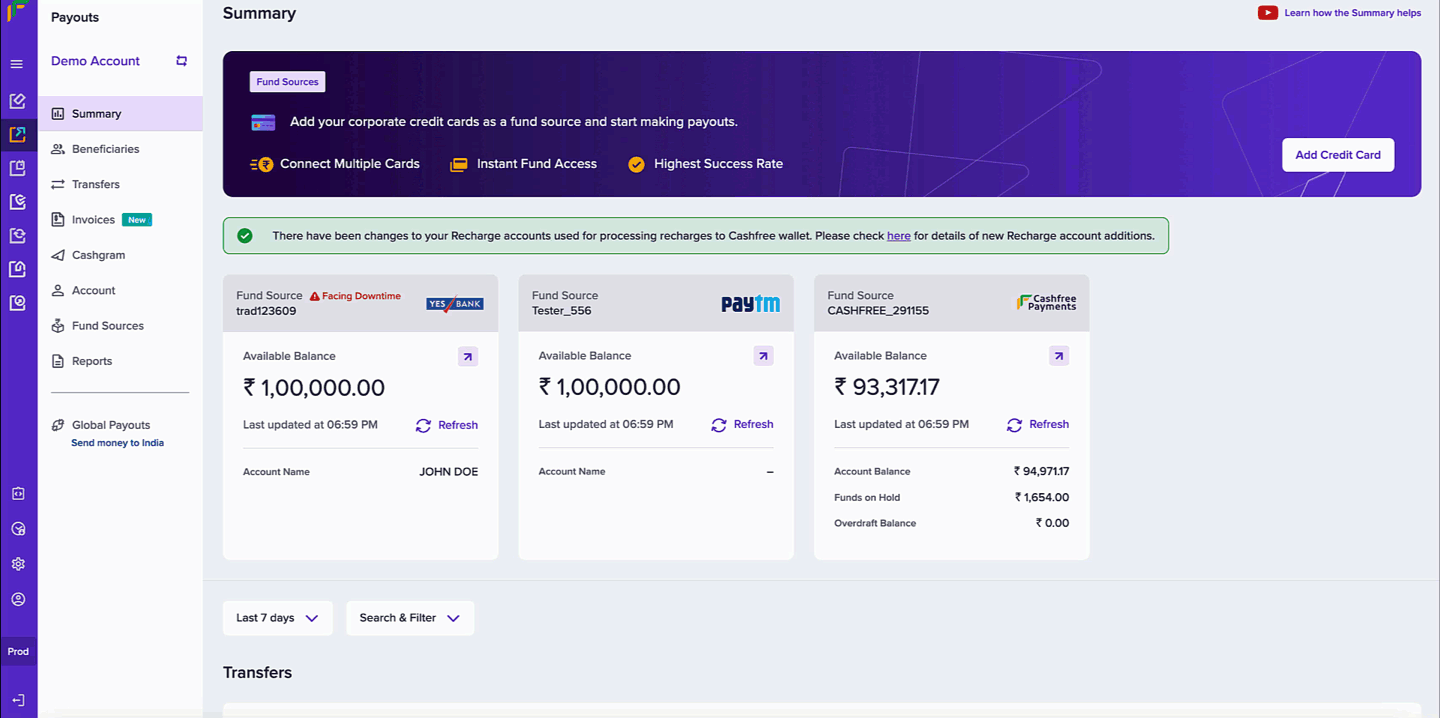
Task: Open the user profile icon
Action: tap(18, 600)
